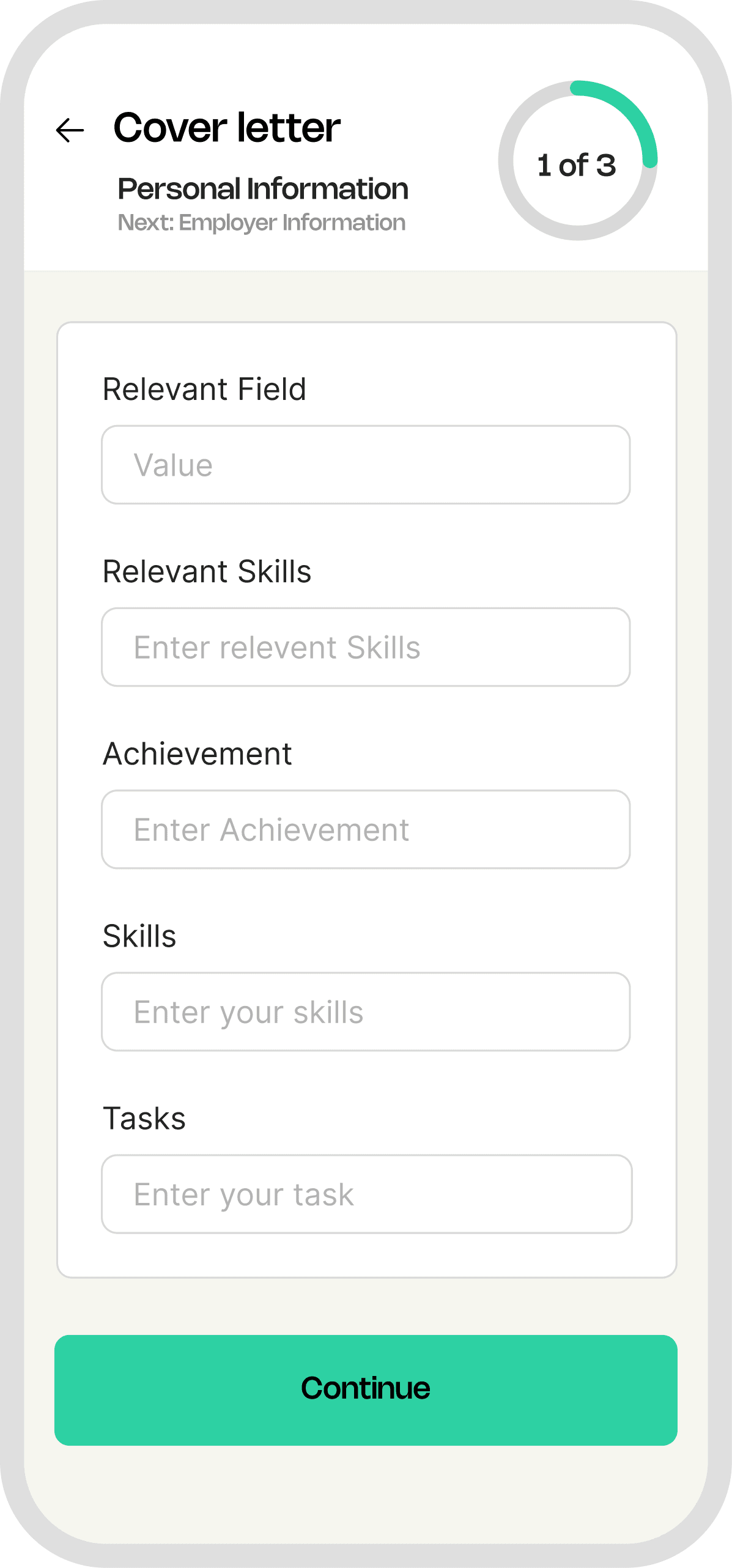Click the Personal Information heading
This screenshot has height=1568, width=732.
point(263,188)
